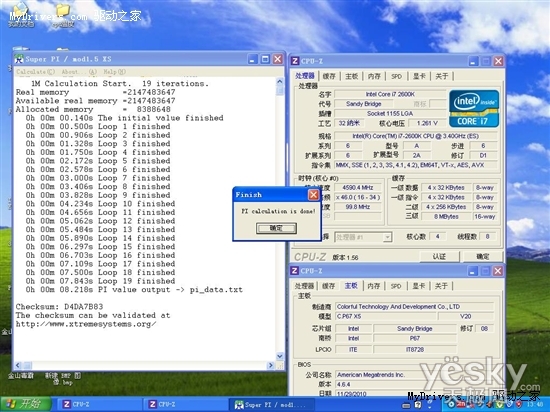Click the Socket 1155 LGA package field
The height and width of the screenshot is (412, 550).
[x=390, y=114]
